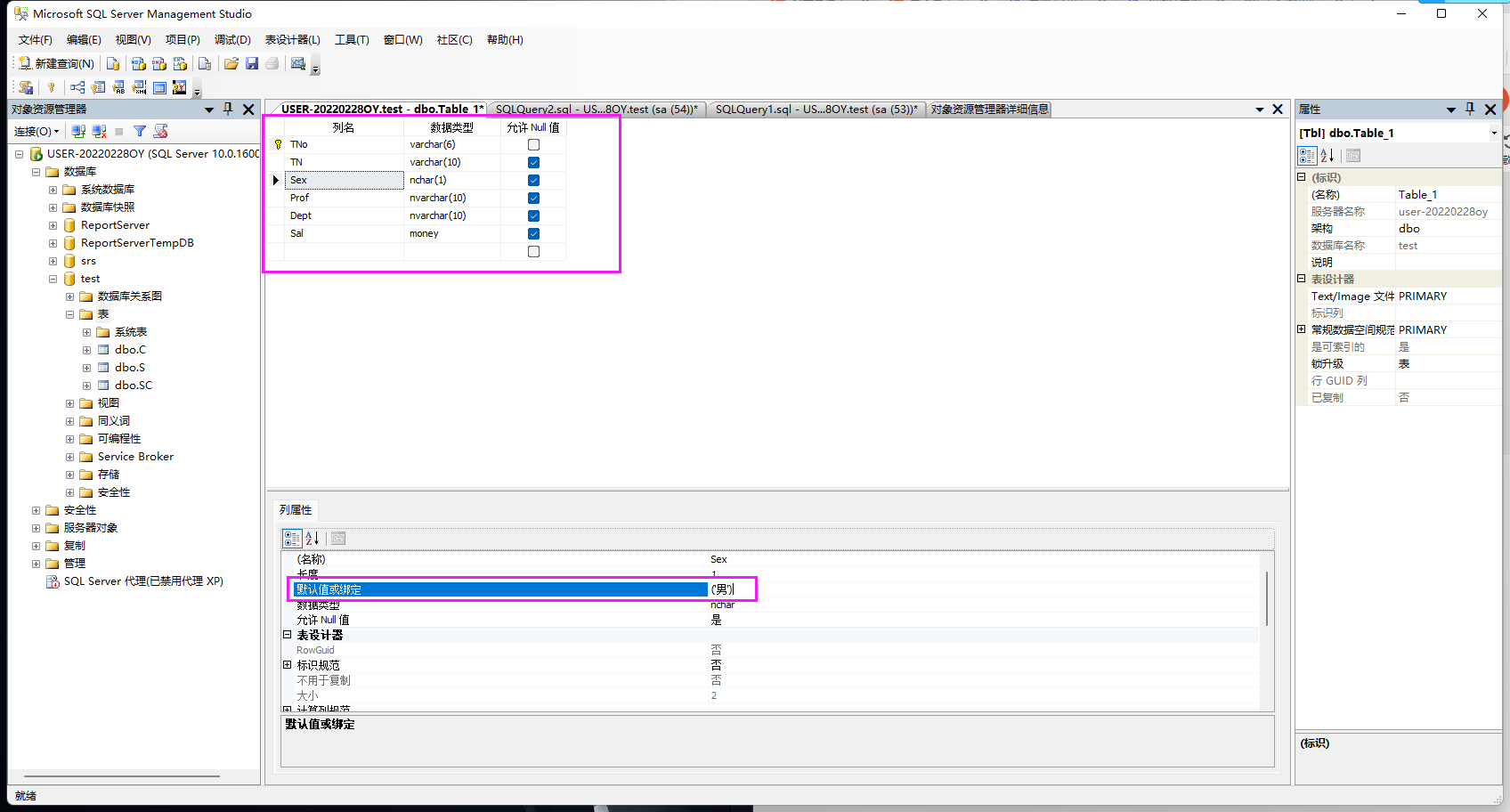Click the SQL Server Compact query icon
This screenshot has width=1510, height=812.
click(205, 63)
